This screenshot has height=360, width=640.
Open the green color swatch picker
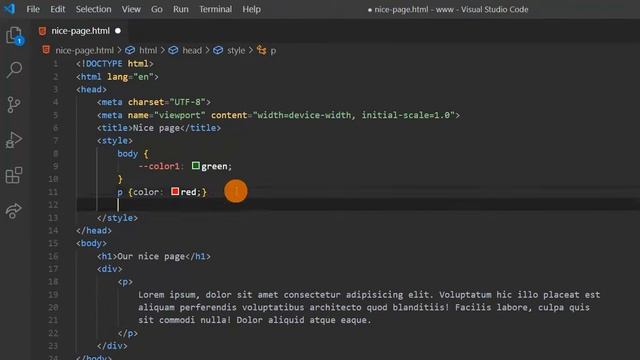point(196,166)
